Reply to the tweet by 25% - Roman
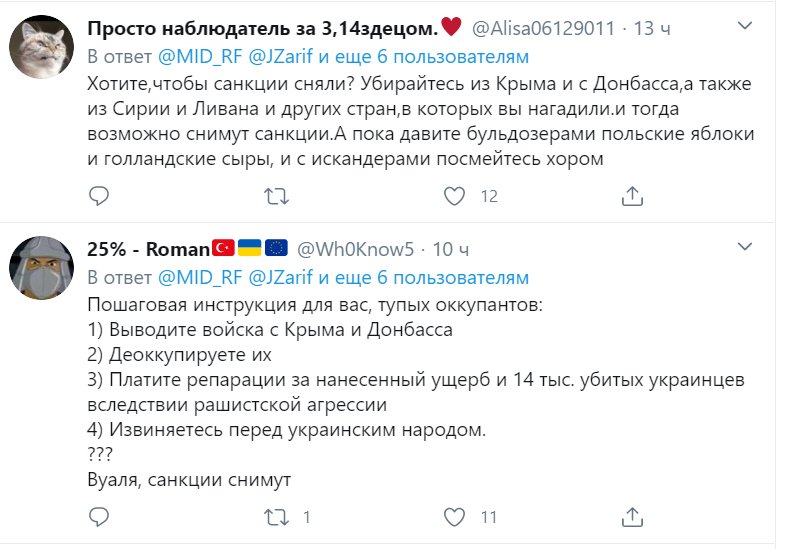This screenshot has height=549, width=789. (x=98, y=517)
